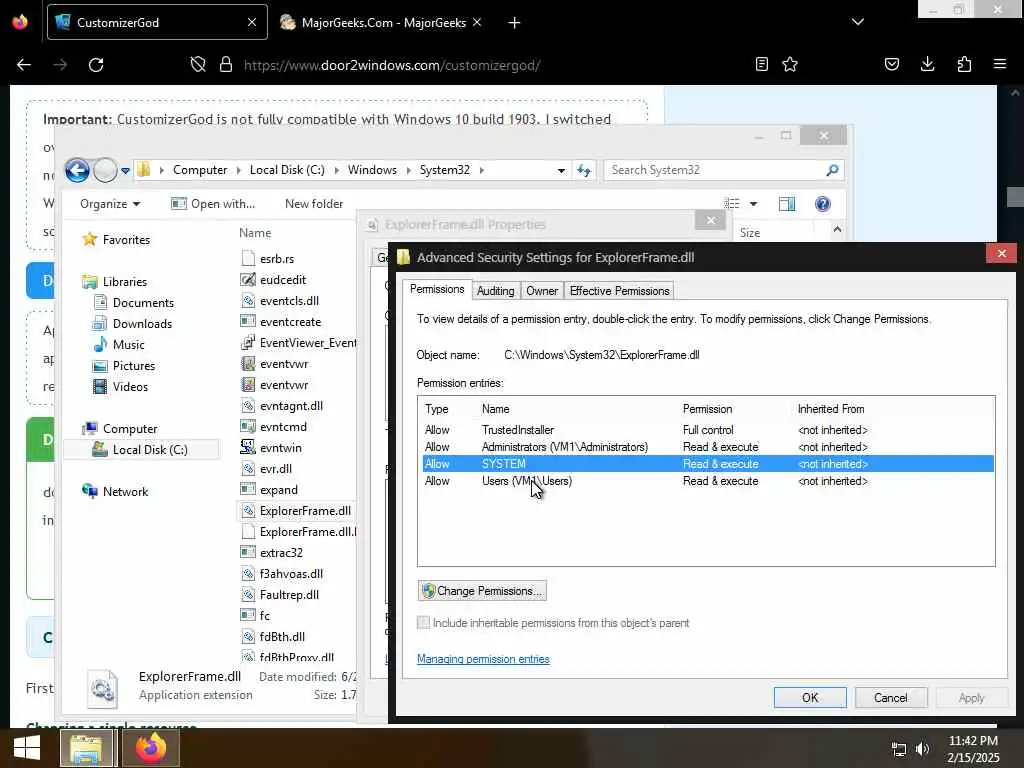Viewport: 1024px width, 768px height.
Task: Click Computer in address breadcrumb
Action: click(200, 170)
